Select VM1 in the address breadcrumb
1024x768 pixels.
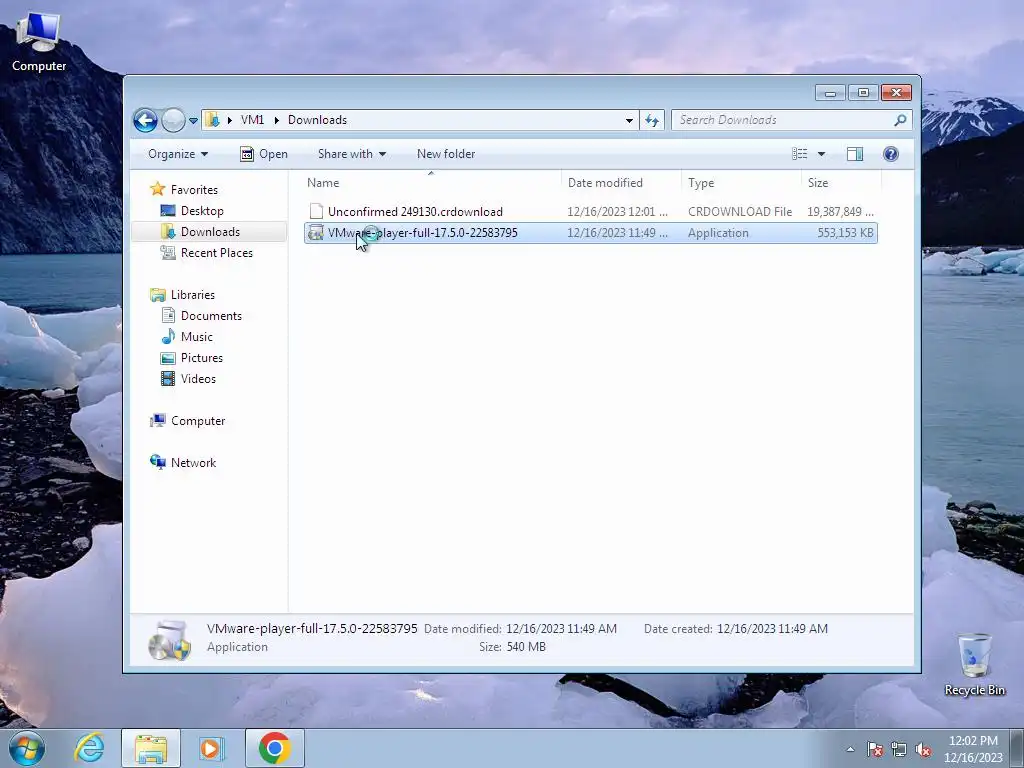tap(252, 120)
